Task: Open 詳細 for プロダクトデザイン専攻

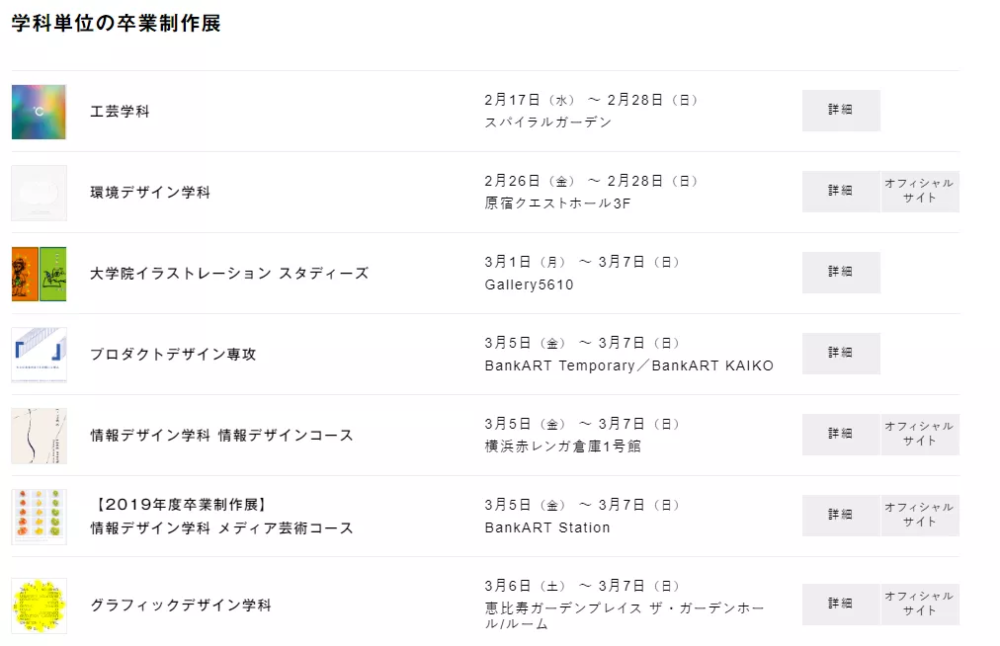Action: (840, 354)
